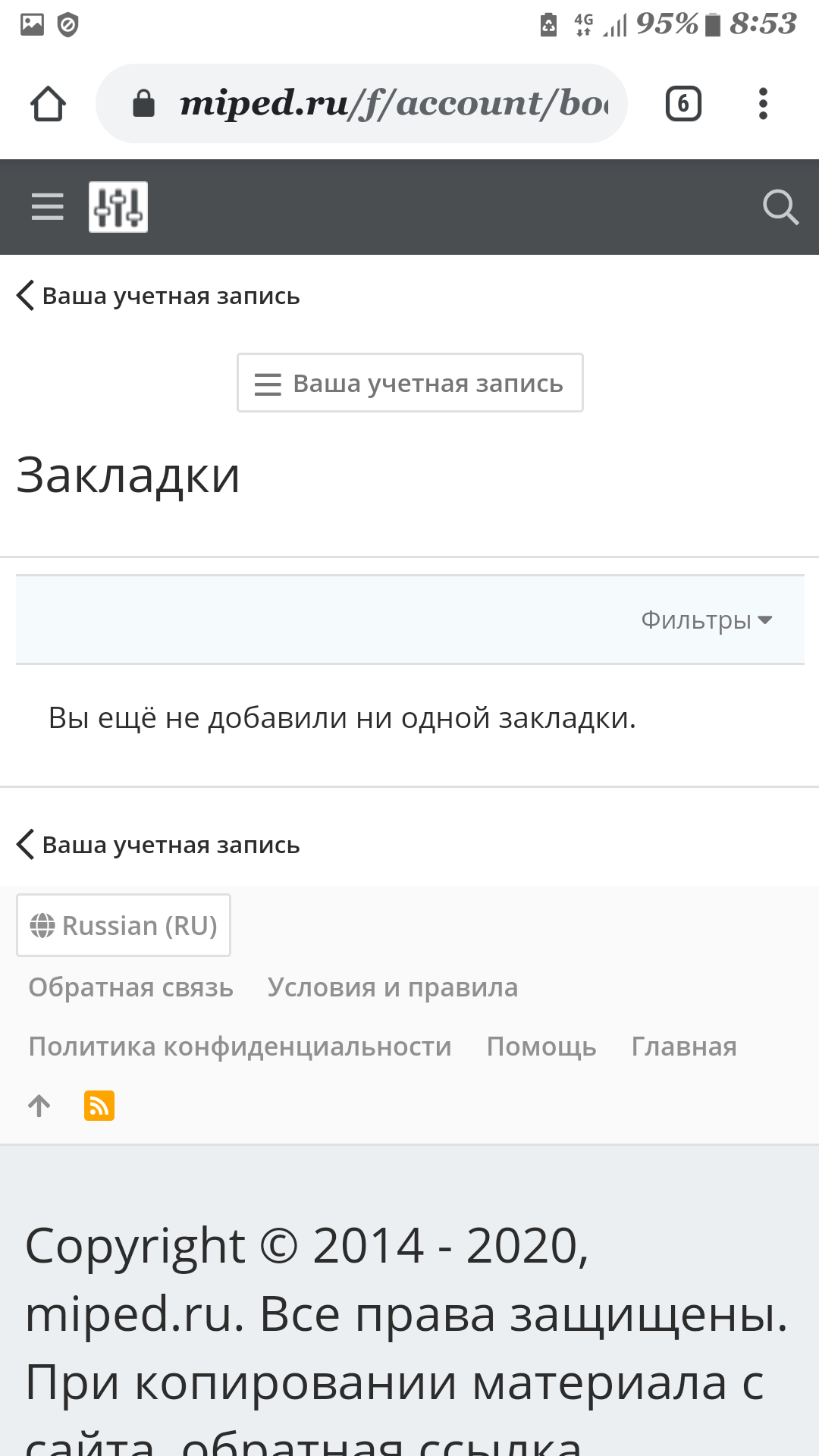
Task: Go back via top Ваша учетная запись breadcrumb
Action: [158, 296]
